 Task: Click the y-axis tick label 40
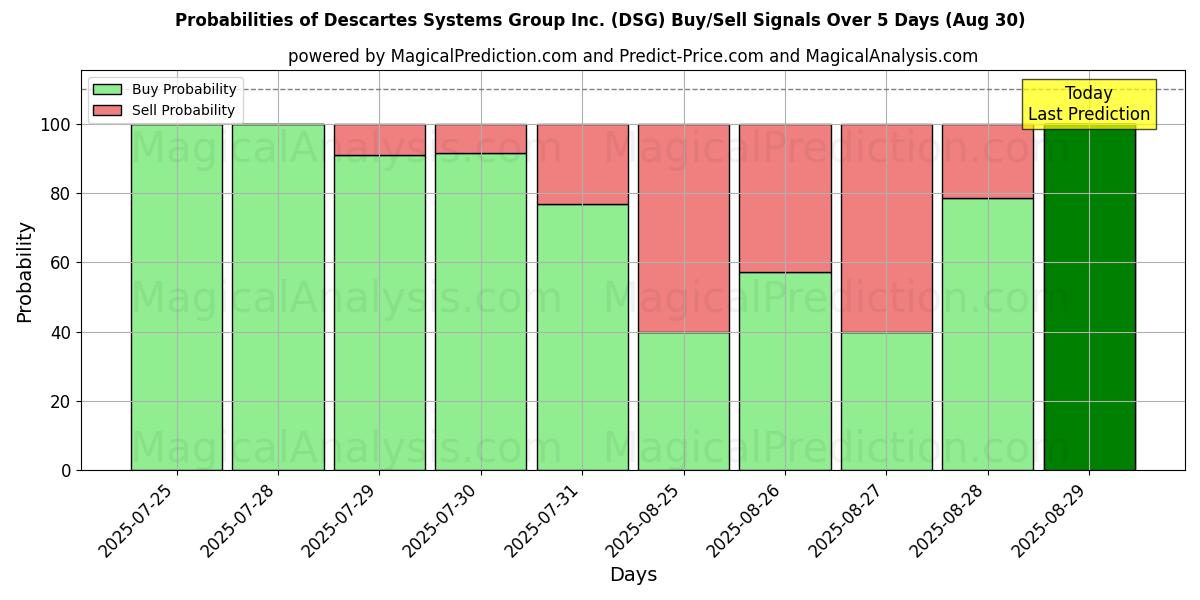coord(62,332)
